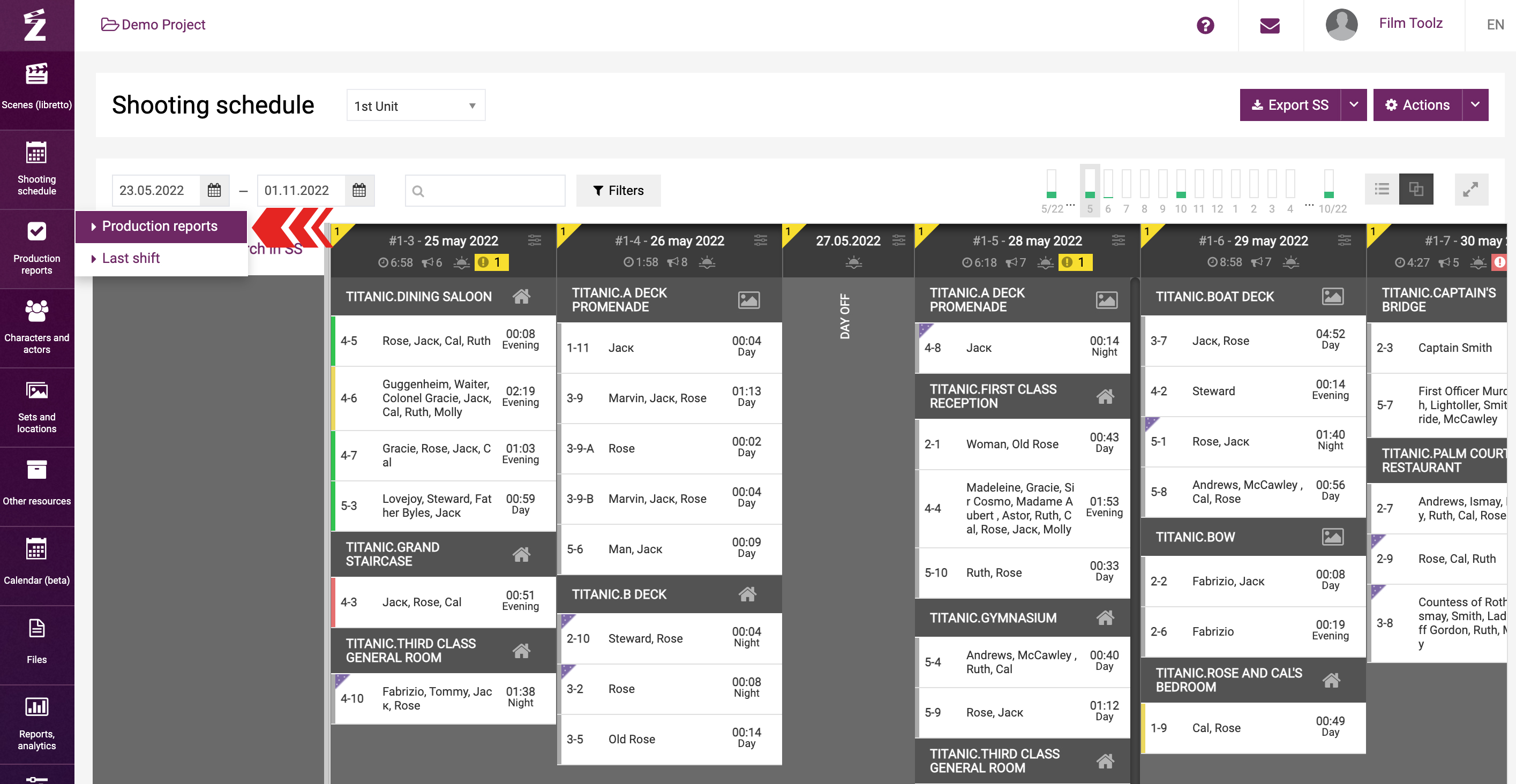Click the Filters button
The height and width of the screenshot is (784, 1516).
click(618, 190)
